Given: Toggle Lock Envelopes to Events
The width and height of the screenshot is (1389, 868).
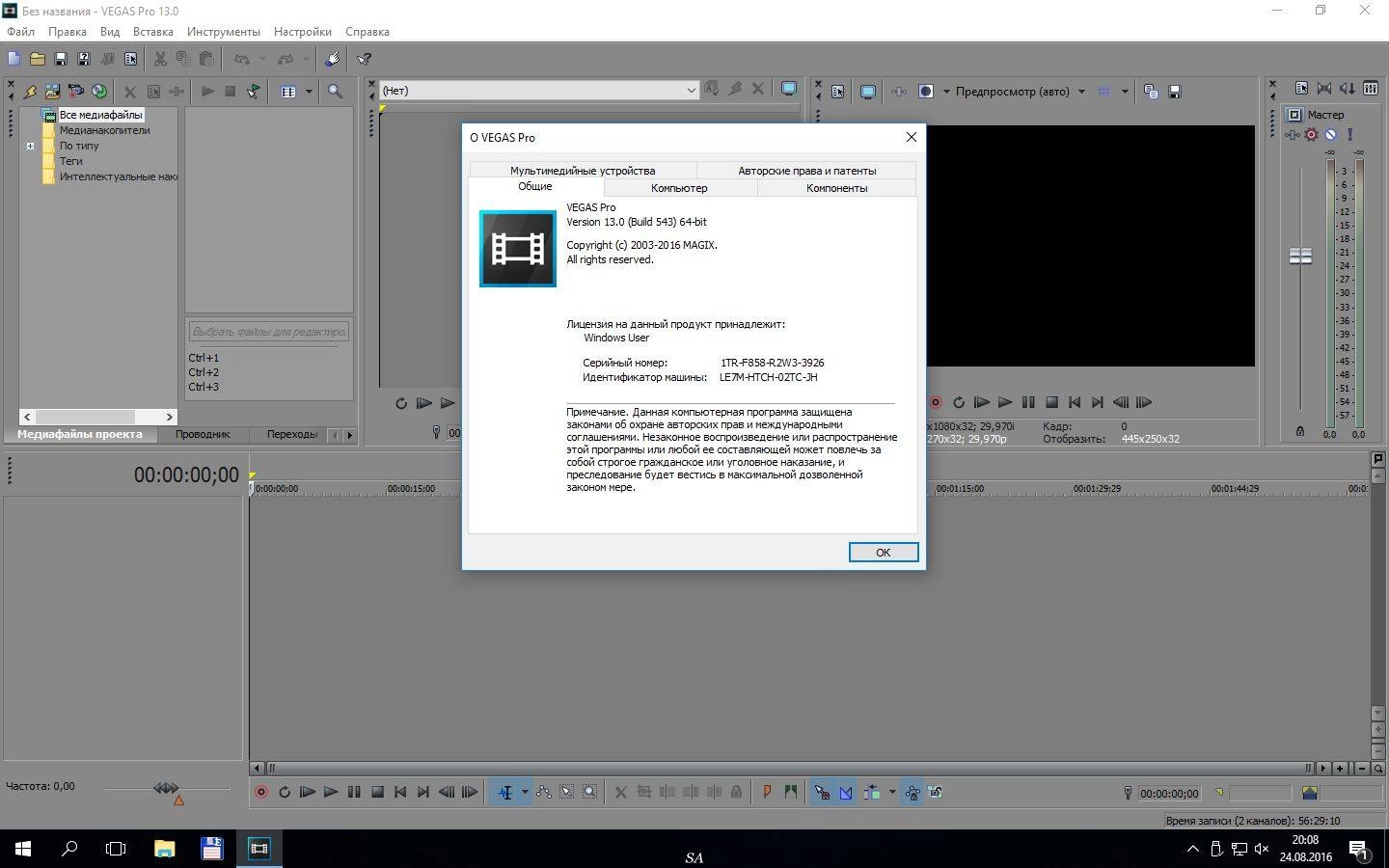Looking at the screenshot, I should 912,792.
